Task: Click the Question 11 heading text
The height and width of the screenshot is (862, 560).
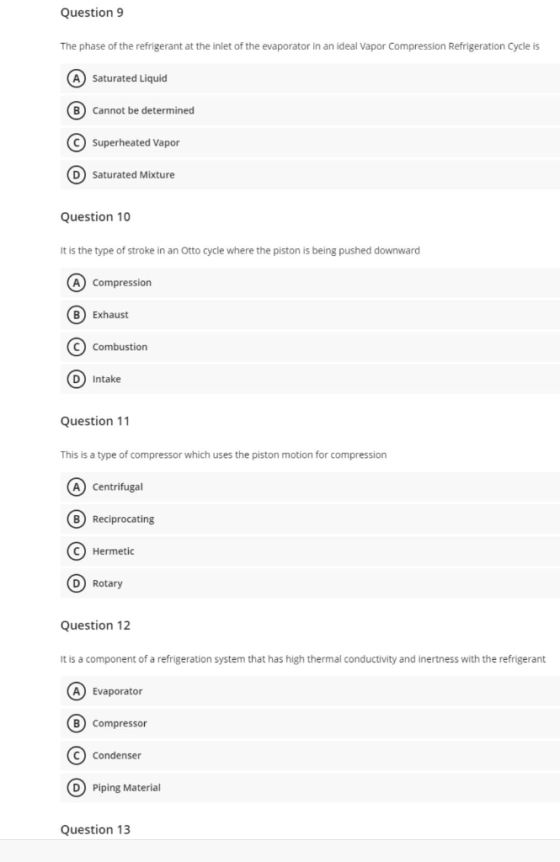Action: [x=95, y=421]
